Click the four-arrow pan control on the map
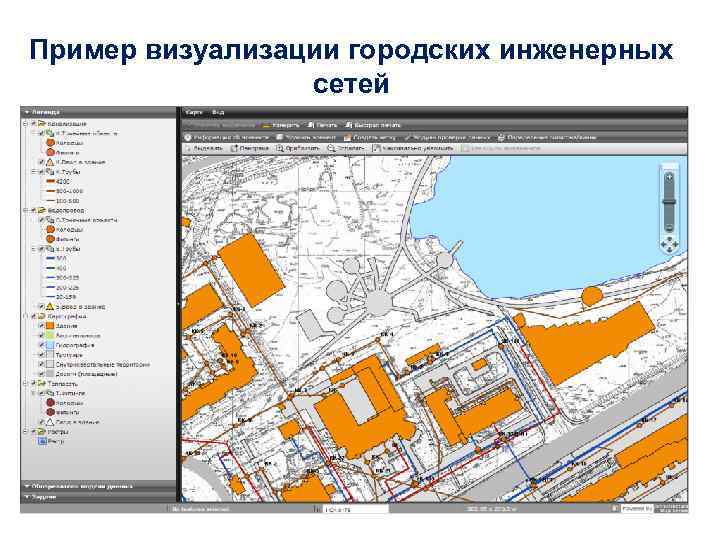This screenshot has height=540, width=720. pyautogui.click(x=669, y=244)
